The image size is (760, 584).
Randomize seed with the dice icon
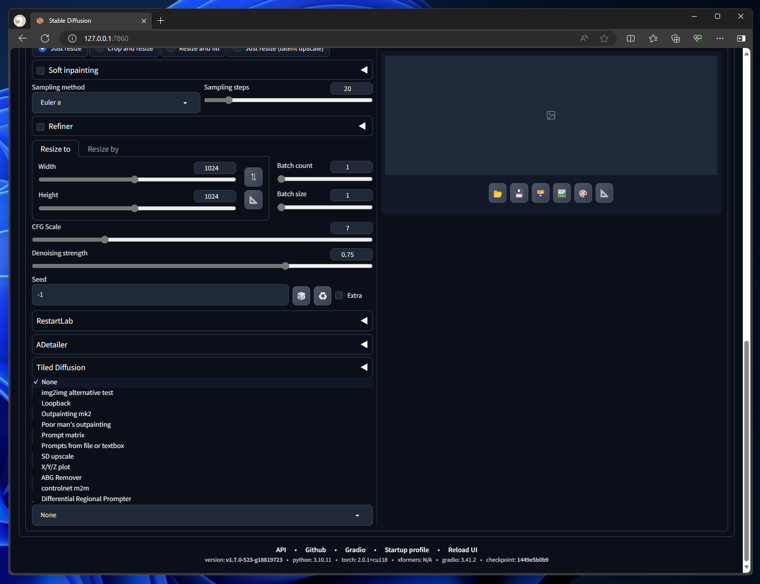click(x=301, y=296)
